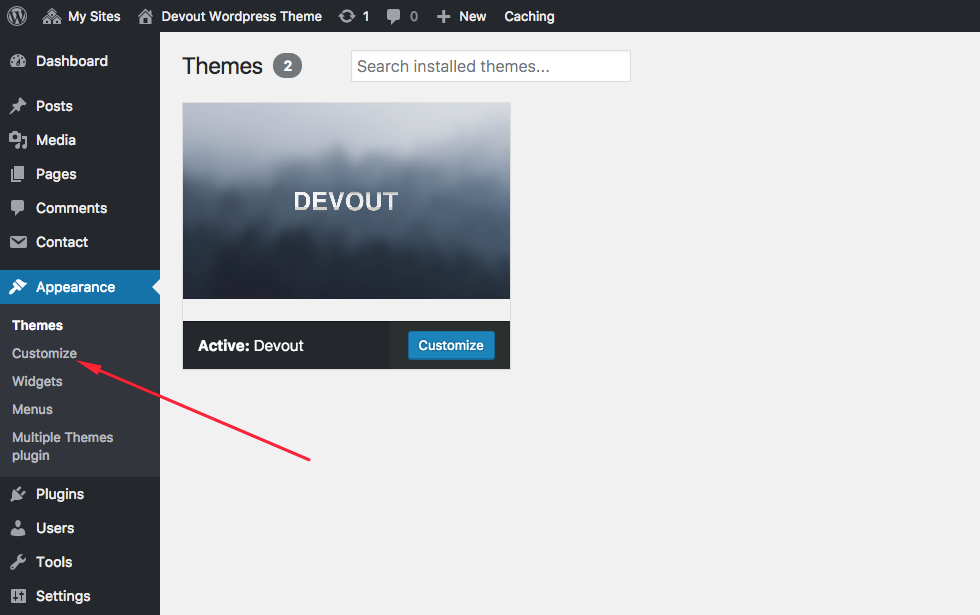The height and width of the screenshot is (615, 980).
Task: Open the Settings section
Action: click(x=63, y=596)
